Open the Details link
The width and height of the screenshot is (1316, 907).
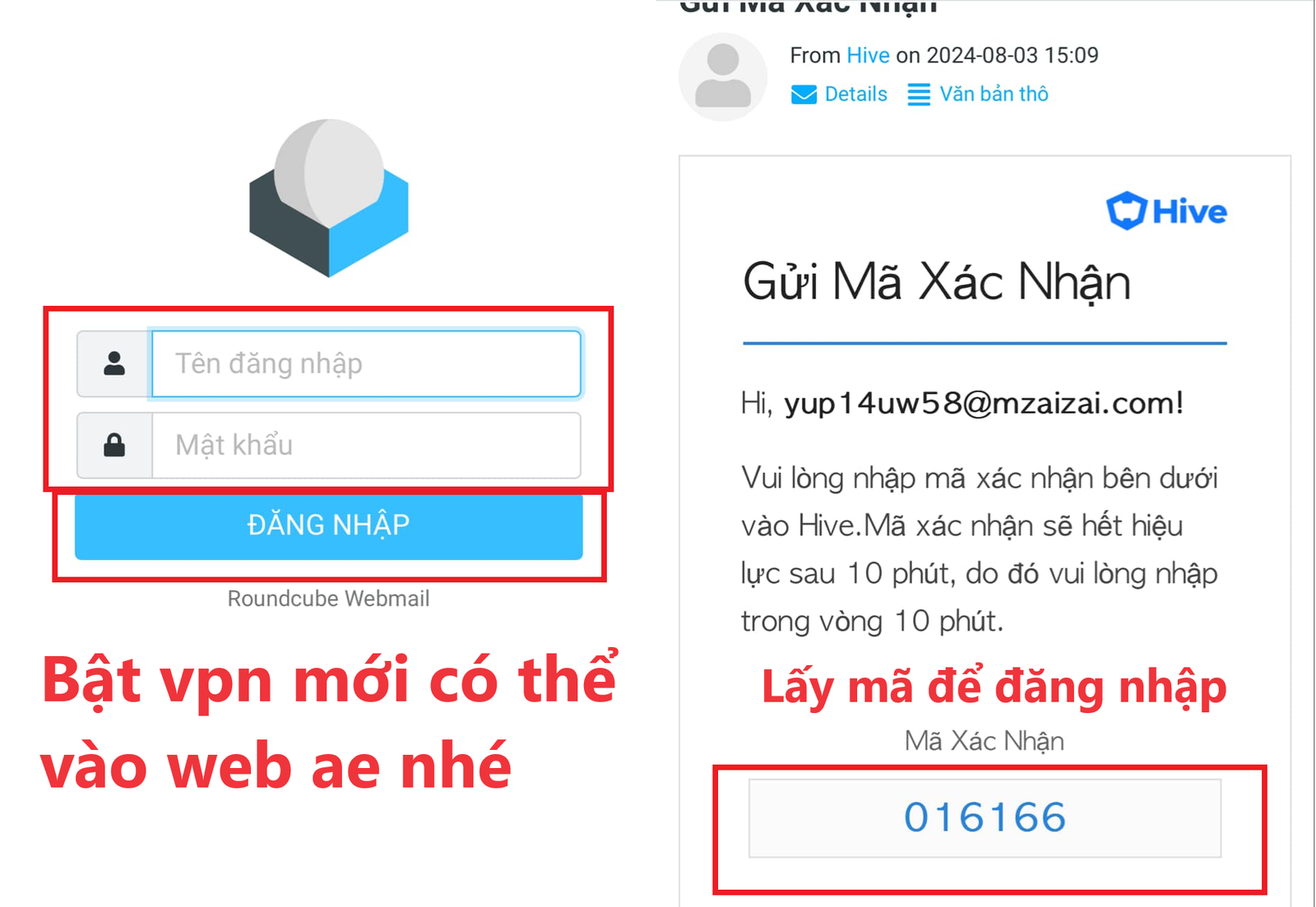(855, 95)
